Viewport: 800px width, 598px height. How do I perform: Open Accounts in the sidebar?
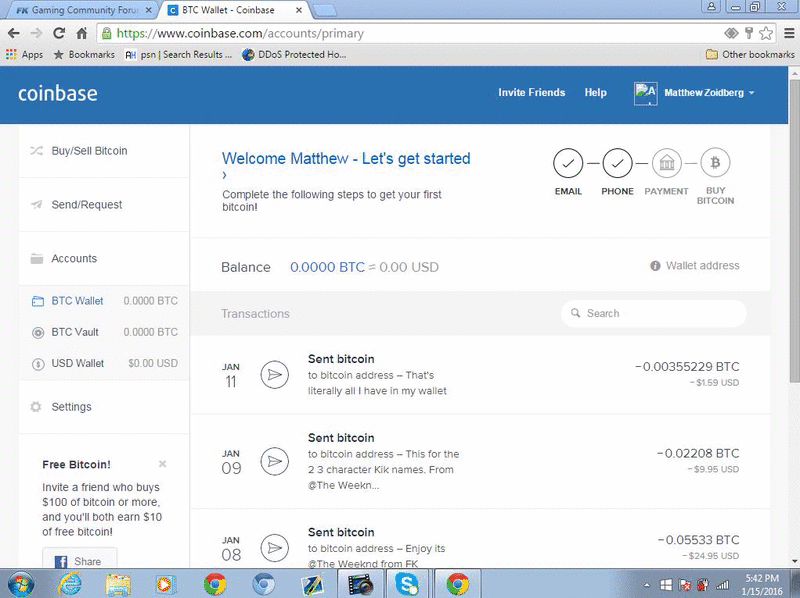coord(104,259)
